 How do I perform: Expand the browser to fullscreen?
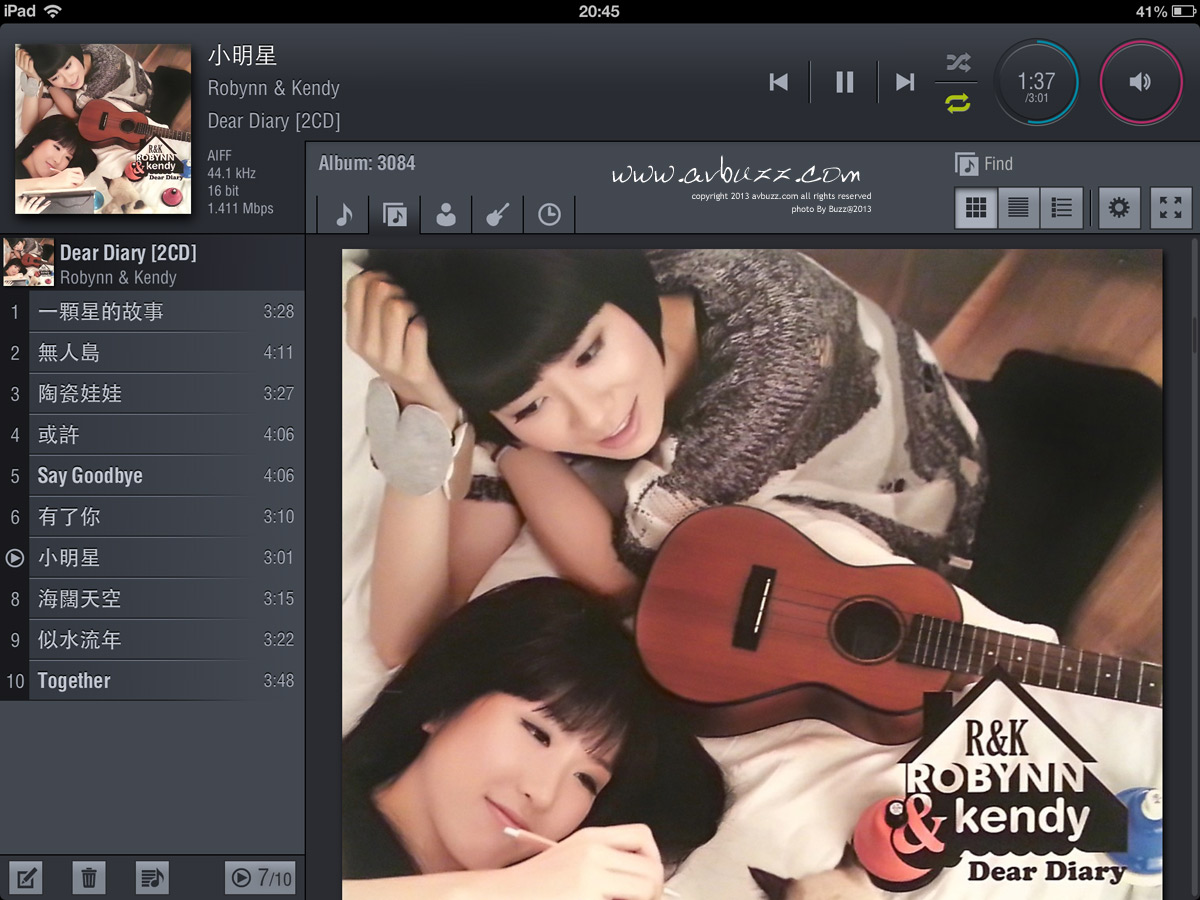1171,208
